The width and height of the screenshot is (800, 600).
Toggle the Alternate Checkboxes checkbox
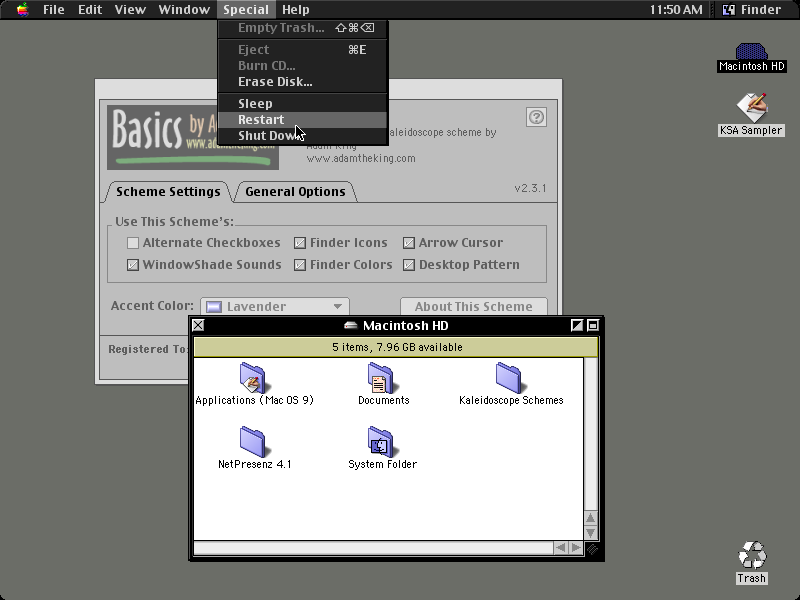[133, 243]
